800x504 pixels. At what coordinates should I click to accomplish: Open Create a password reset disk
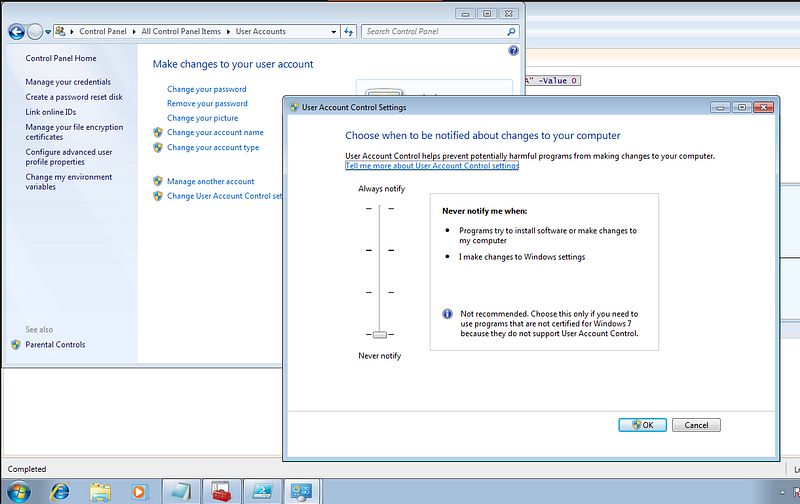74,97
